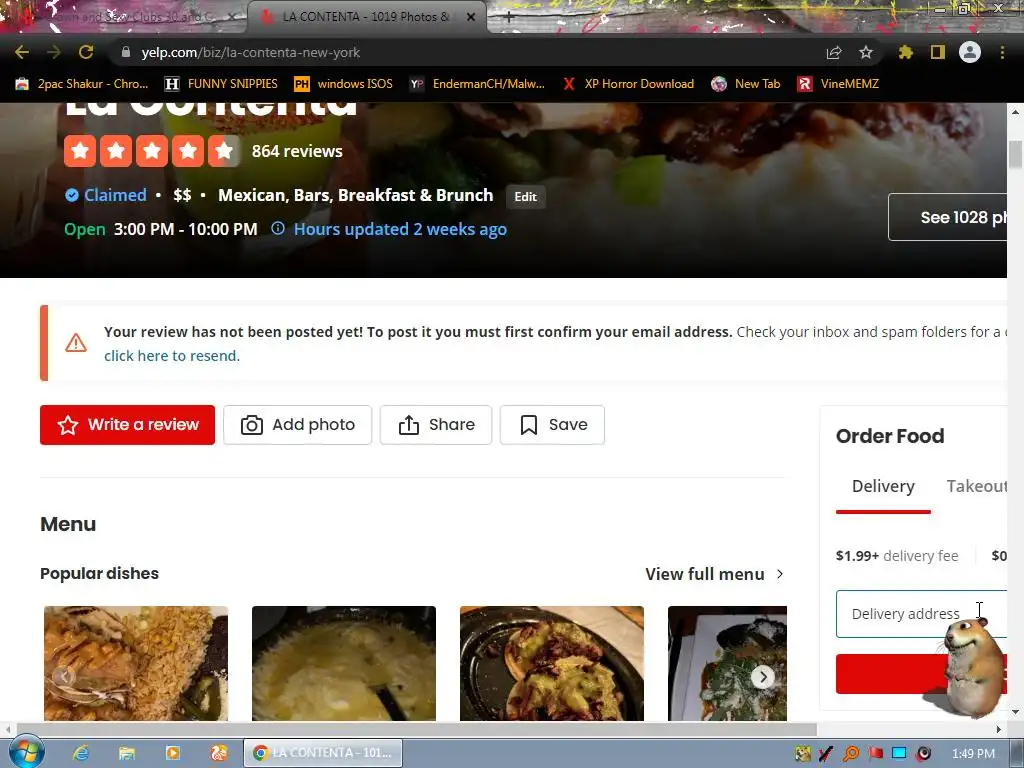Click the Write a review button
The width and height of the screenshot is (1024, 768).
tap(127, 424)
